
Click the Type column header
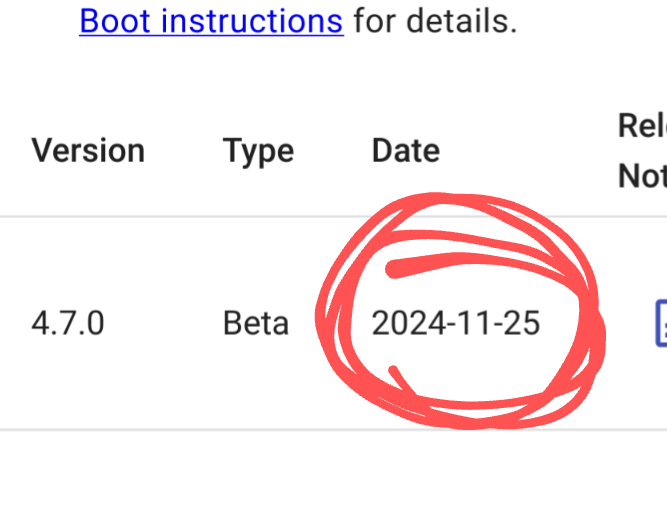click(258, 151)
